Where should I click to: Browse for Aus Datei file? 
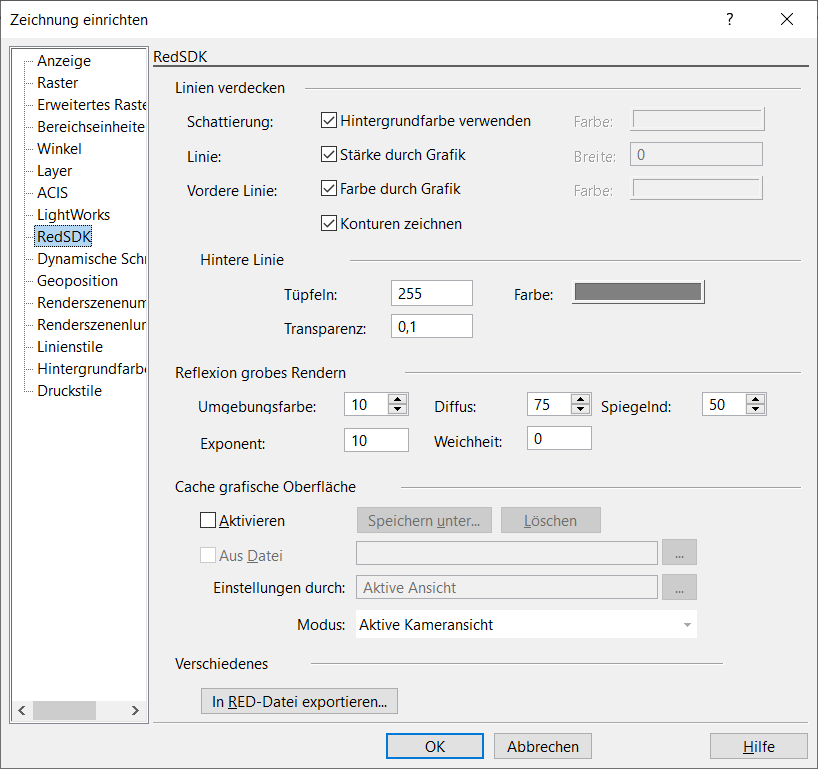point(679,552)
